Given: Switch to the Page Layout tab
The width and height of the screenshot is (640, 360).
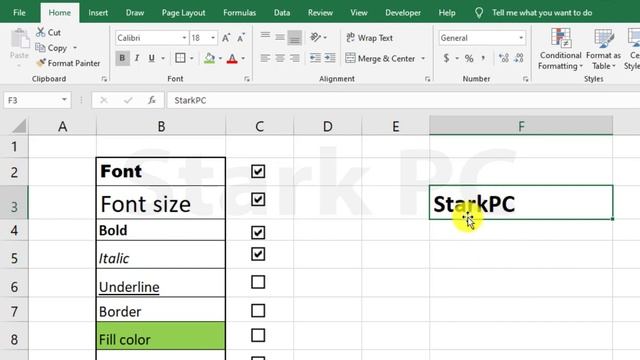Looking at the screenshot, I should tap(183, 13).
